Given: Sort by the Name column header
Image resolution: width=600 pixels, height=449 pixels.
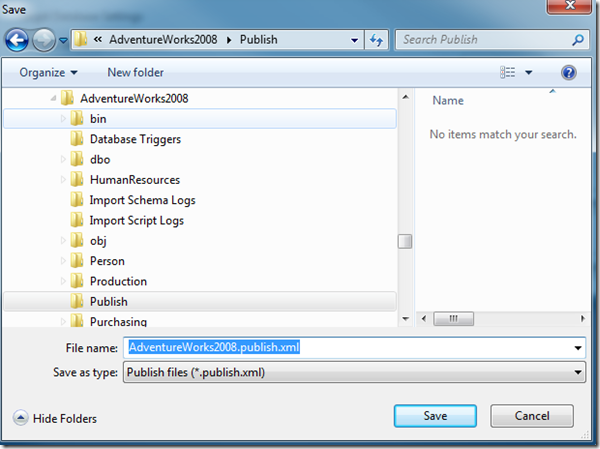Looking at the screenshot, I should coord(448,101).
